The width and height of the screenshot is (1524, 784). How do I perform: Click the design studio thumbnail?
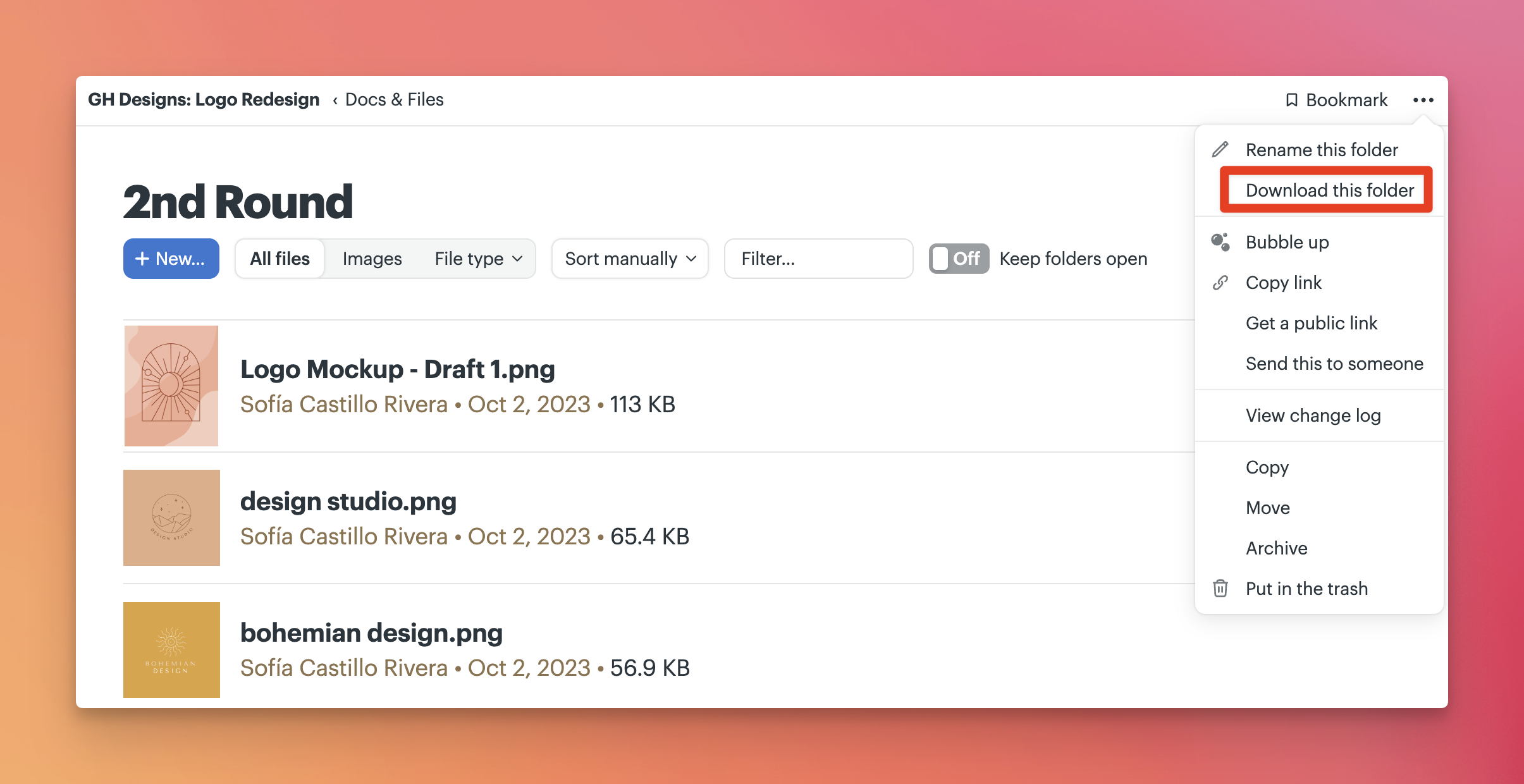click(x=171, y=518)
